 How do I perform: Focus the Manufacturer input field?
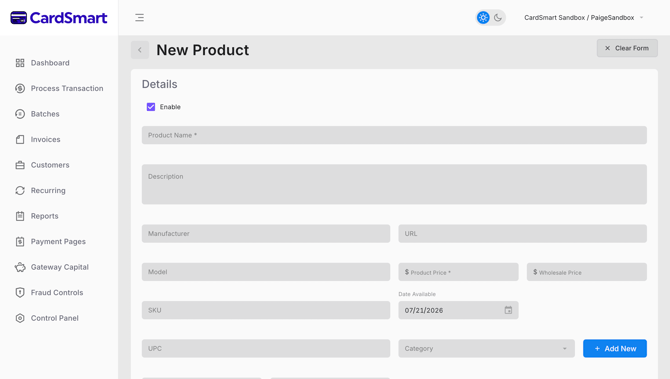click(x=266, y=234)
